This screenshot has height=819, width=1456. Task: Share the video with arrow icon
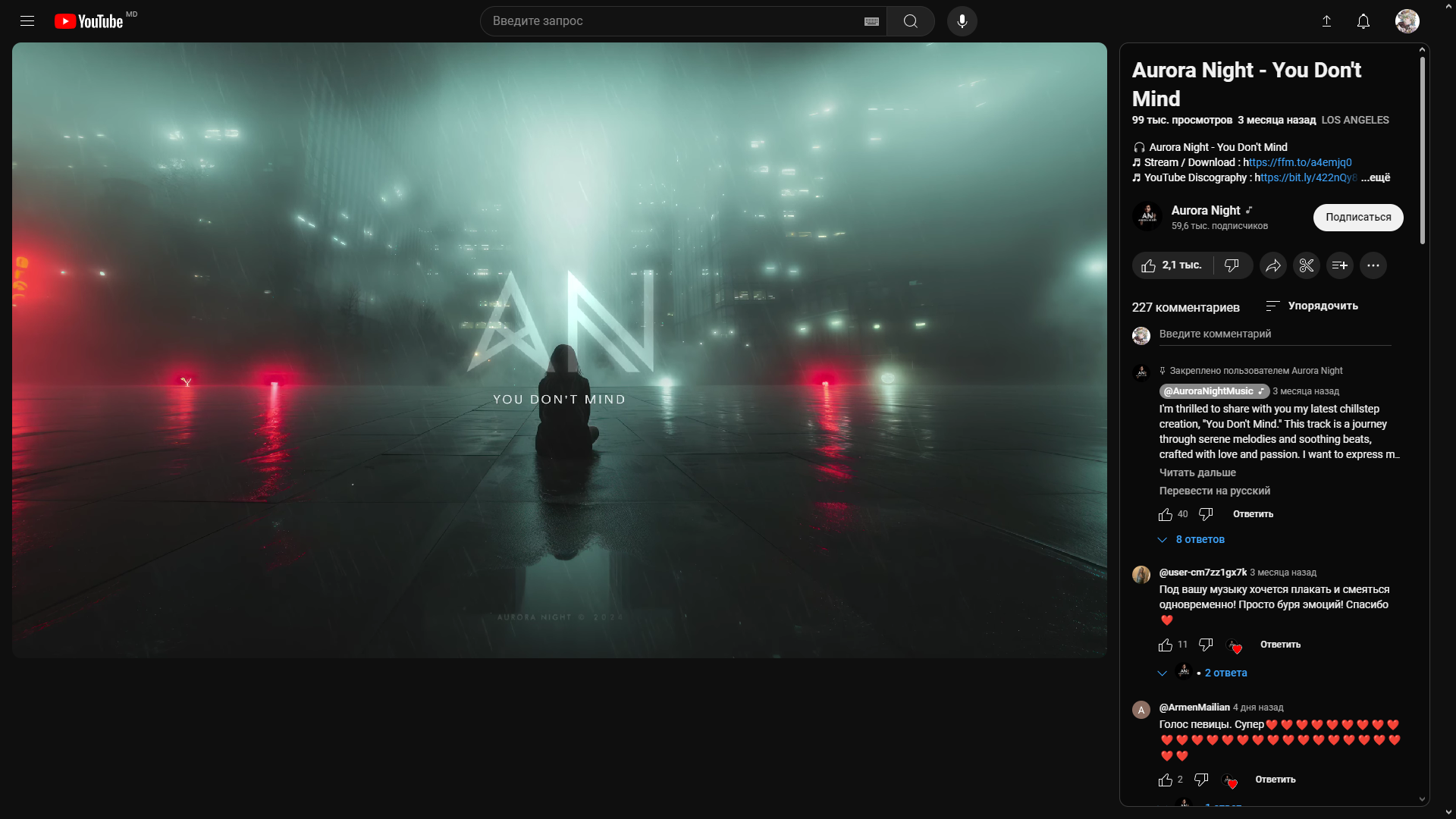[x=1273, y=265]
